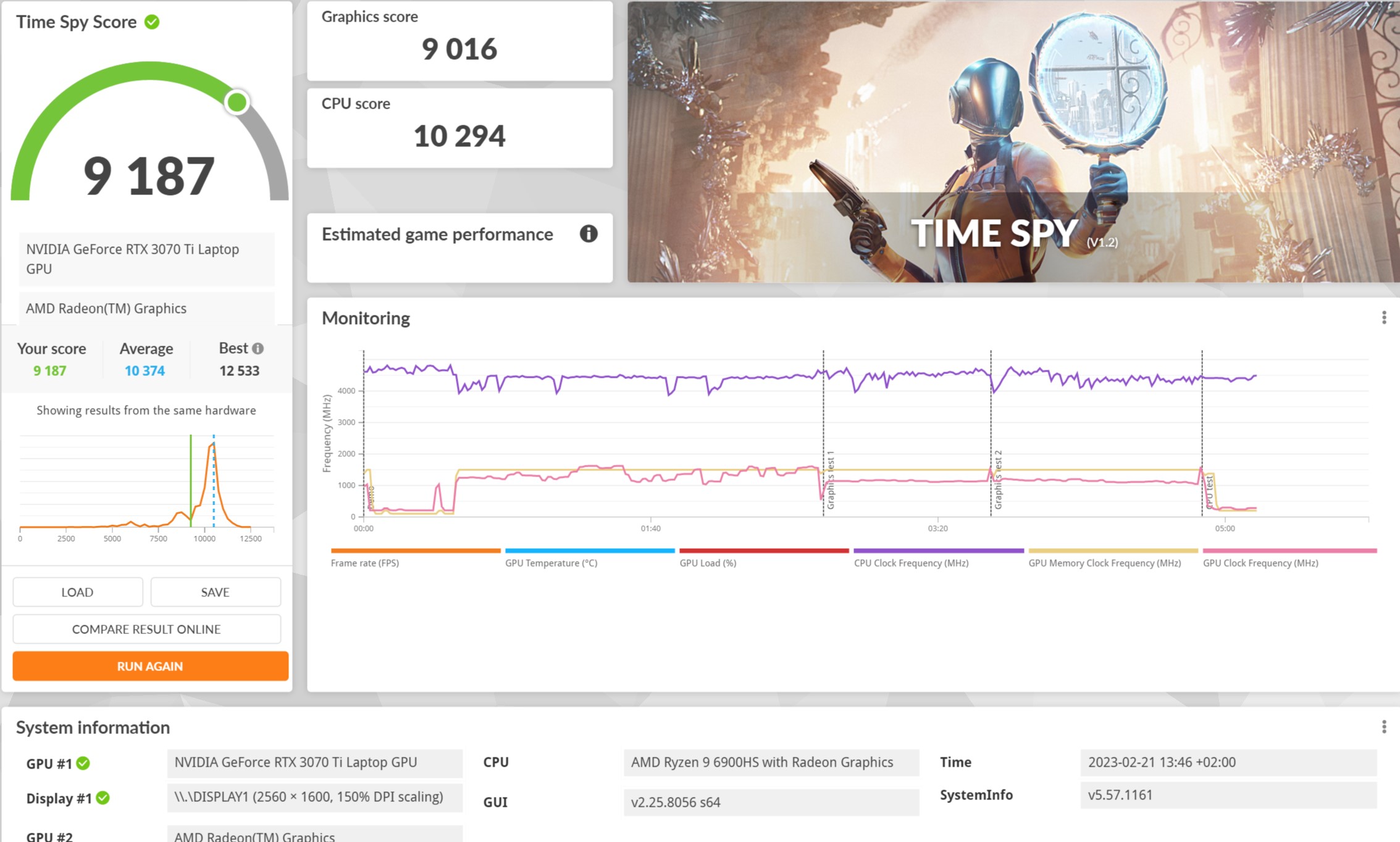Click the green check next to Display #1
The height and width of the screenshot is (842, 1400).
tap(103, 798)
